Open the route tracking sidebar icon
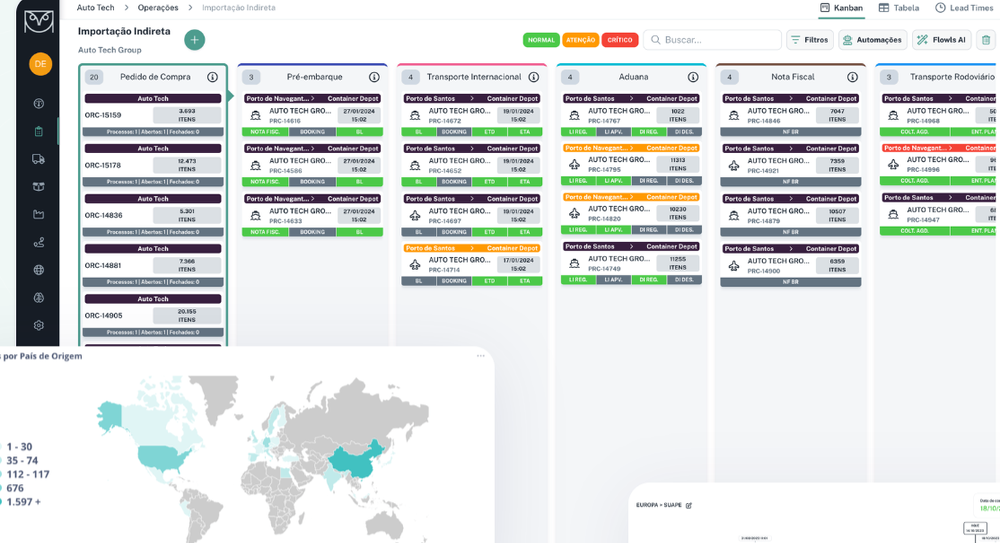1000x543 pixels. click(x=38, y=242)
